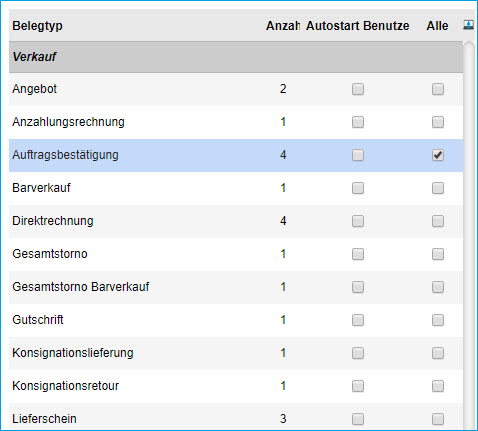The width and height of the screenshot is (478, 431).
Task: Select the Konsignationslieferung row
Action: pyautogui.click(x=236, y=353)
